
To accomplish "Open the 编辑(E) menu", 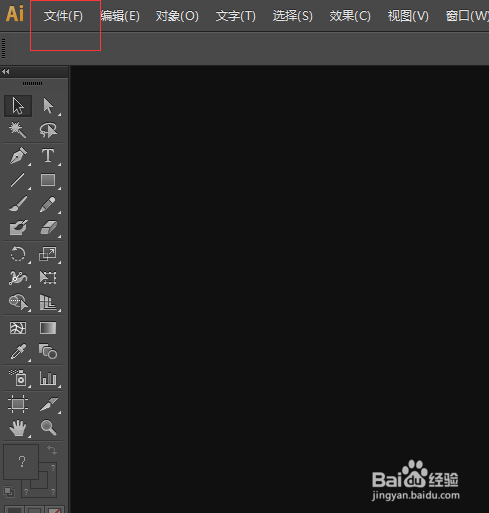I will click(x=120, y=16).
